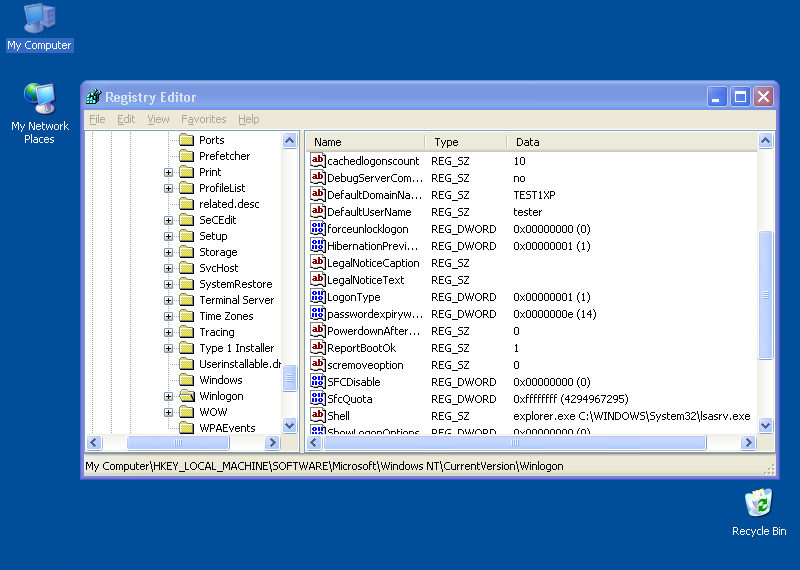Screen dimensions: 800x570
Task: Expand the Setup key
Action: [168, 236]
